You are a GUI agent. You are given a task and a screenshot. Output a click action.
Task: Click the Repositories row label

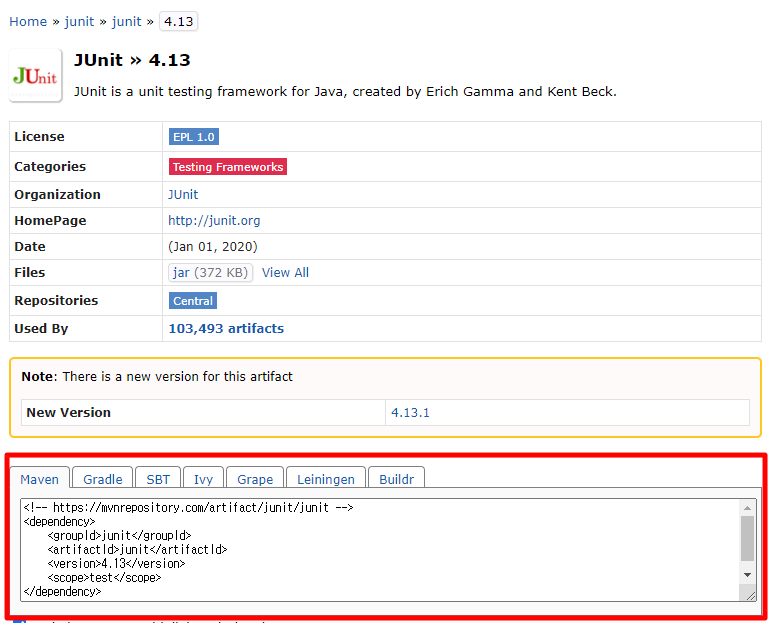[56, 301]
